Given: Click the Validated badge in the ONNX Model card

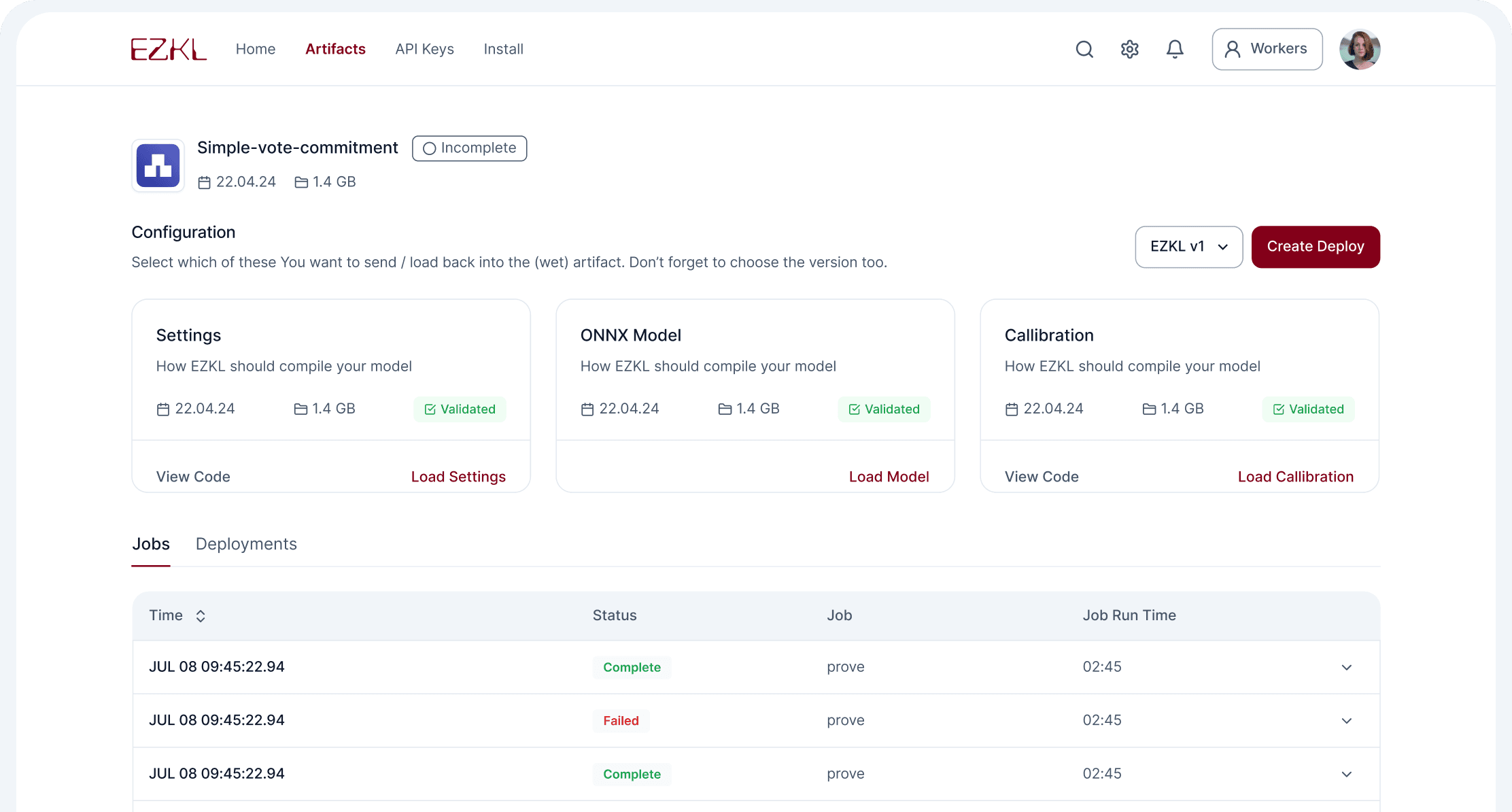Looking at the screenshot, I should (884, 409).
